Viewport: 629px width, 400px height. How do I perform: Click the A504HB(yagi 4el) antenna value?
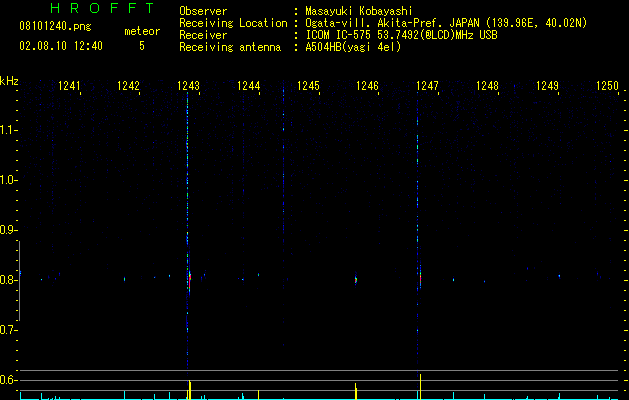tap(353, 47)
